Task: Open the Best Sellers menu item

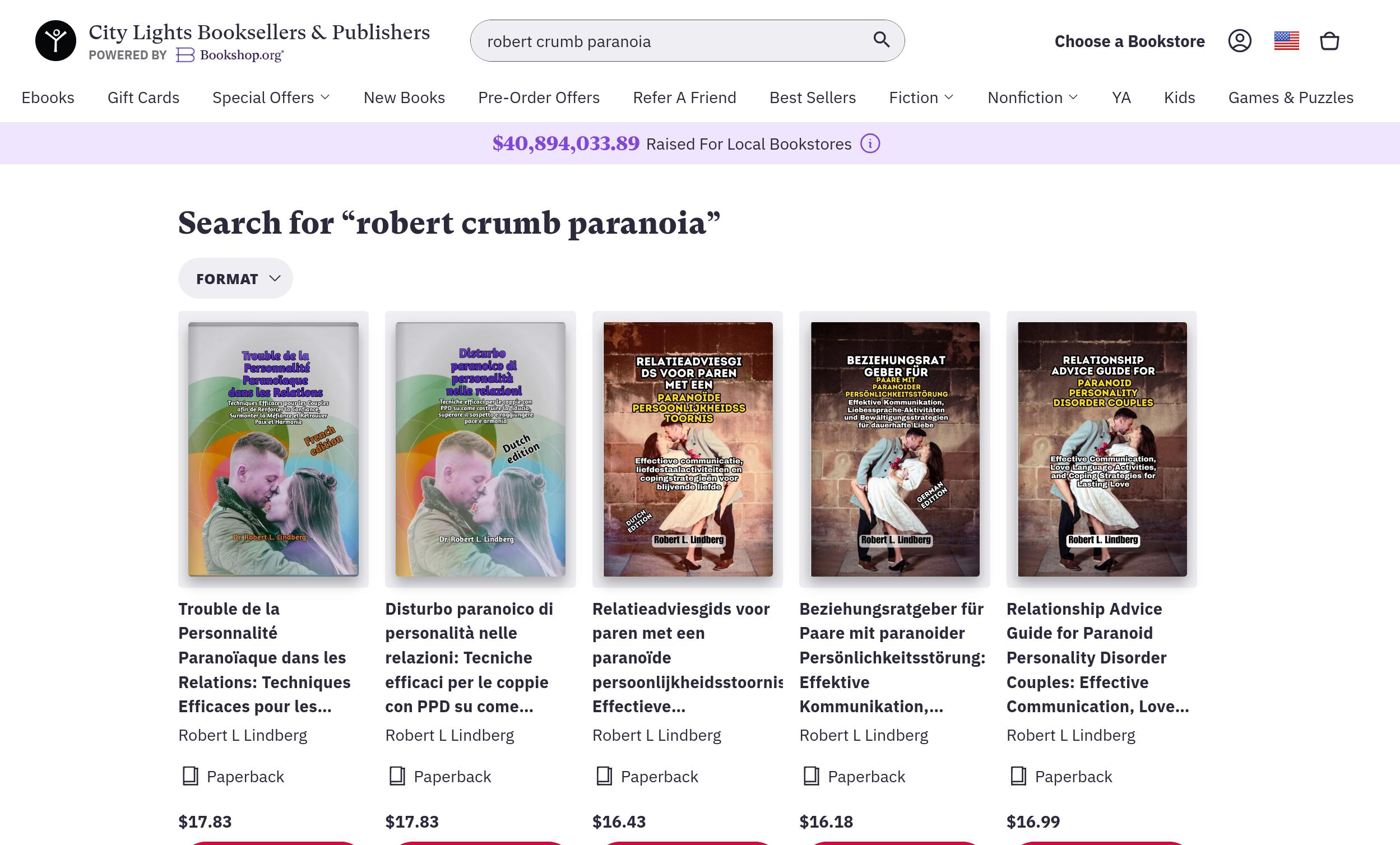Action: point(813,97)
